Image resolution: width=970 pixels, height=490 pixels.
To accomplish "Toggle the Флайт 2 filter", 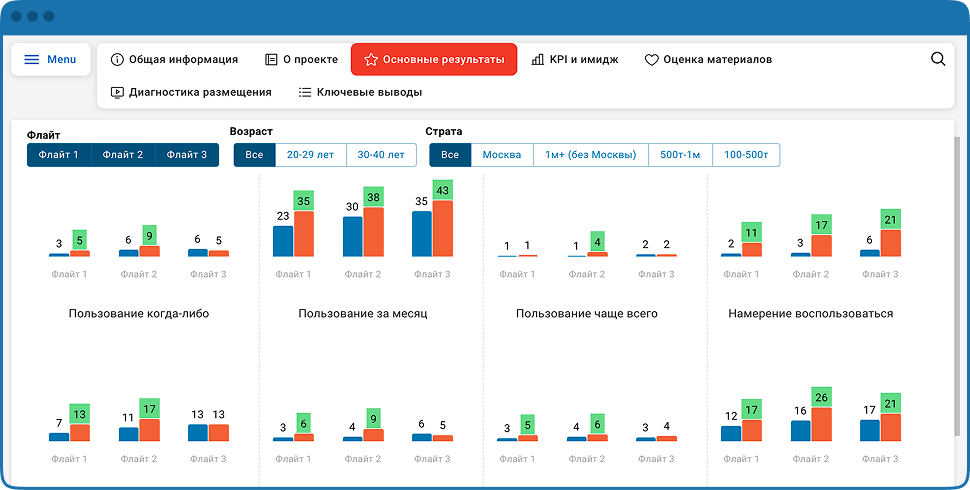I will coord(123,155).
